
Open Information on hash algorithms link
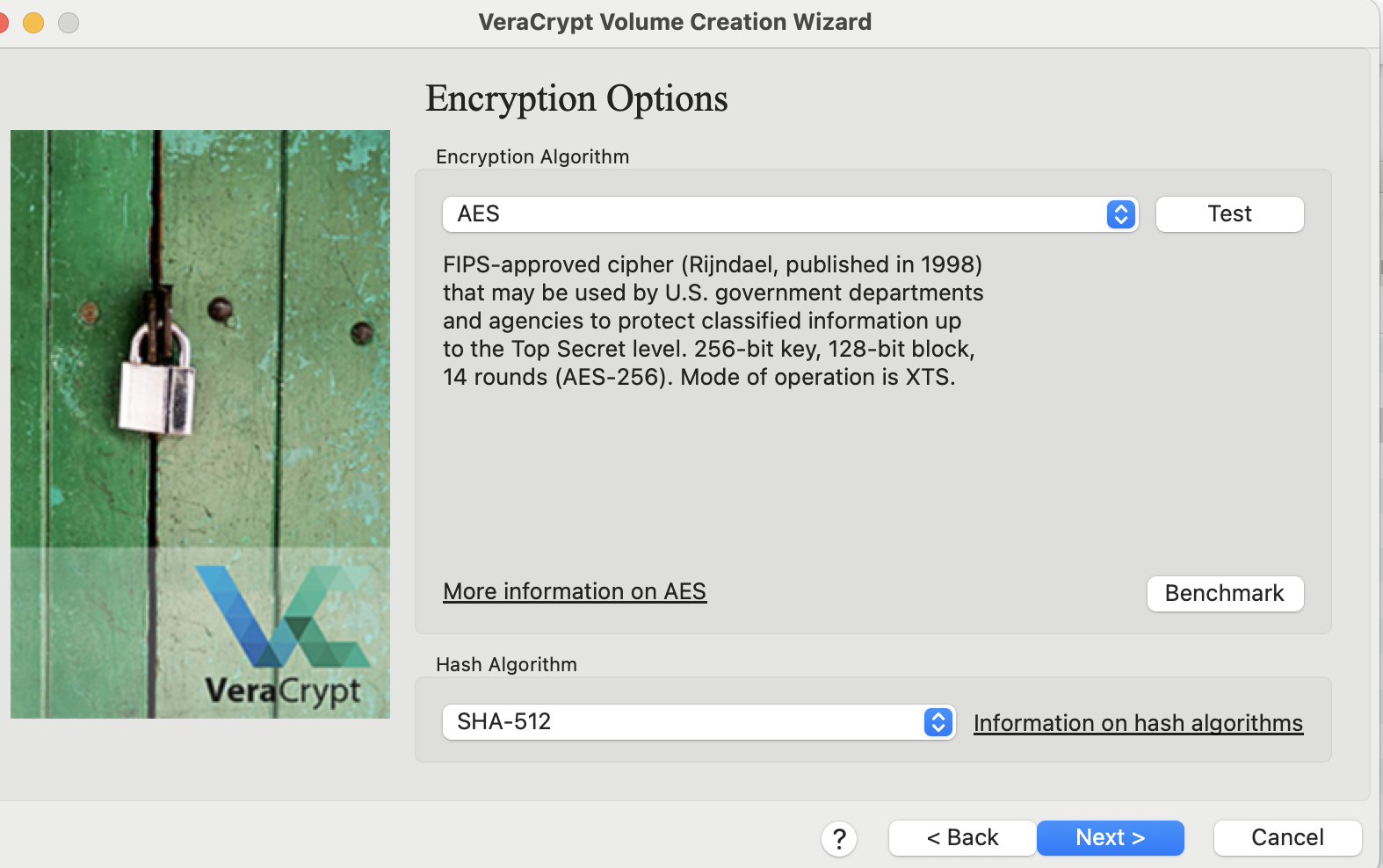tap(1138, 723)
